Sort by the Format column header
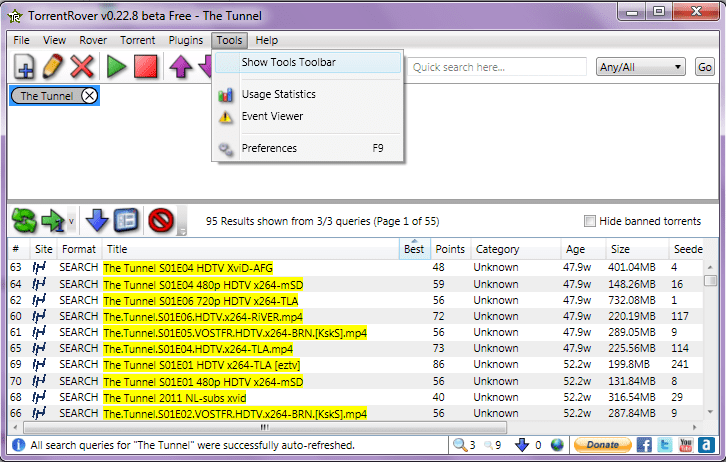 coord(79,249)
